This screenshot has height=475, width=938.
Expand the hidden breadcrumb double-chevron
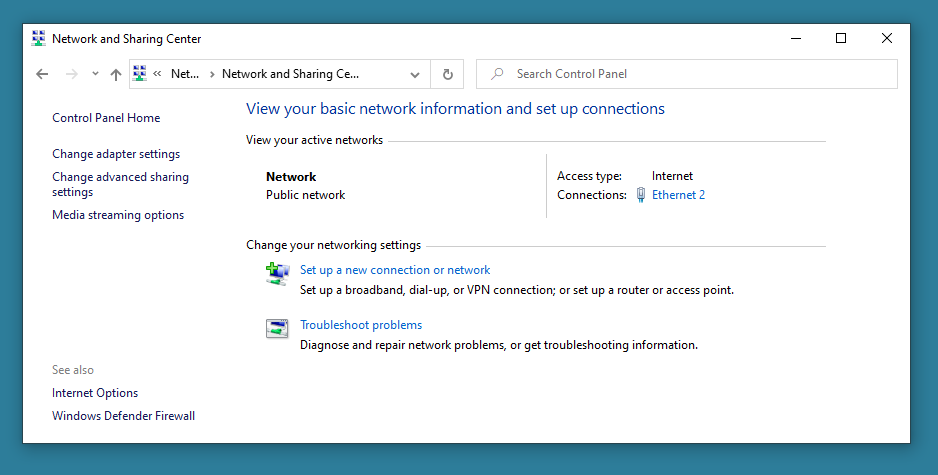coord(157,74)
